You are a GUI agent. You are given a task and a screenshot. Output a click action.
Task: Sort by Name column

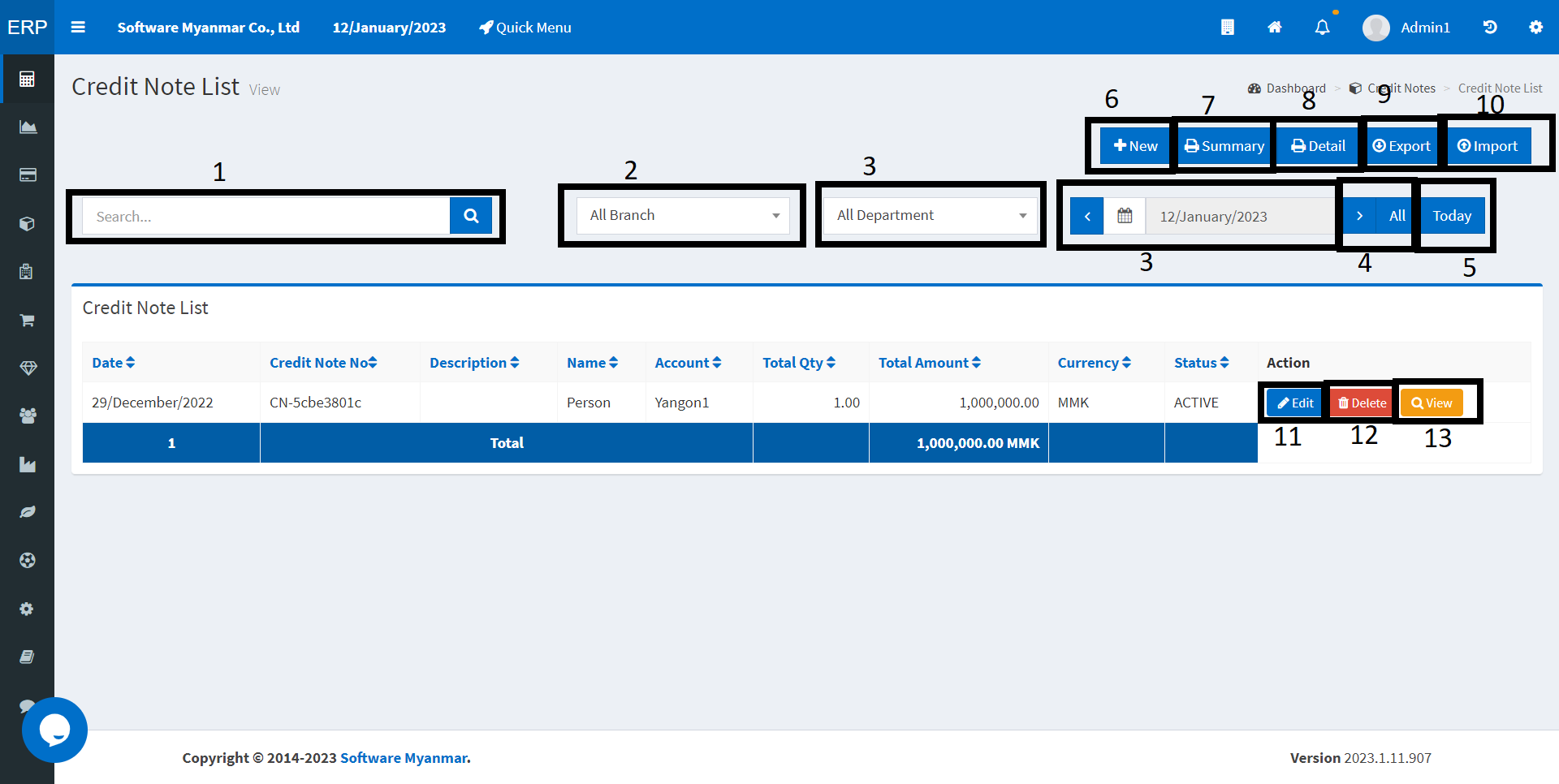pos(592,363)
